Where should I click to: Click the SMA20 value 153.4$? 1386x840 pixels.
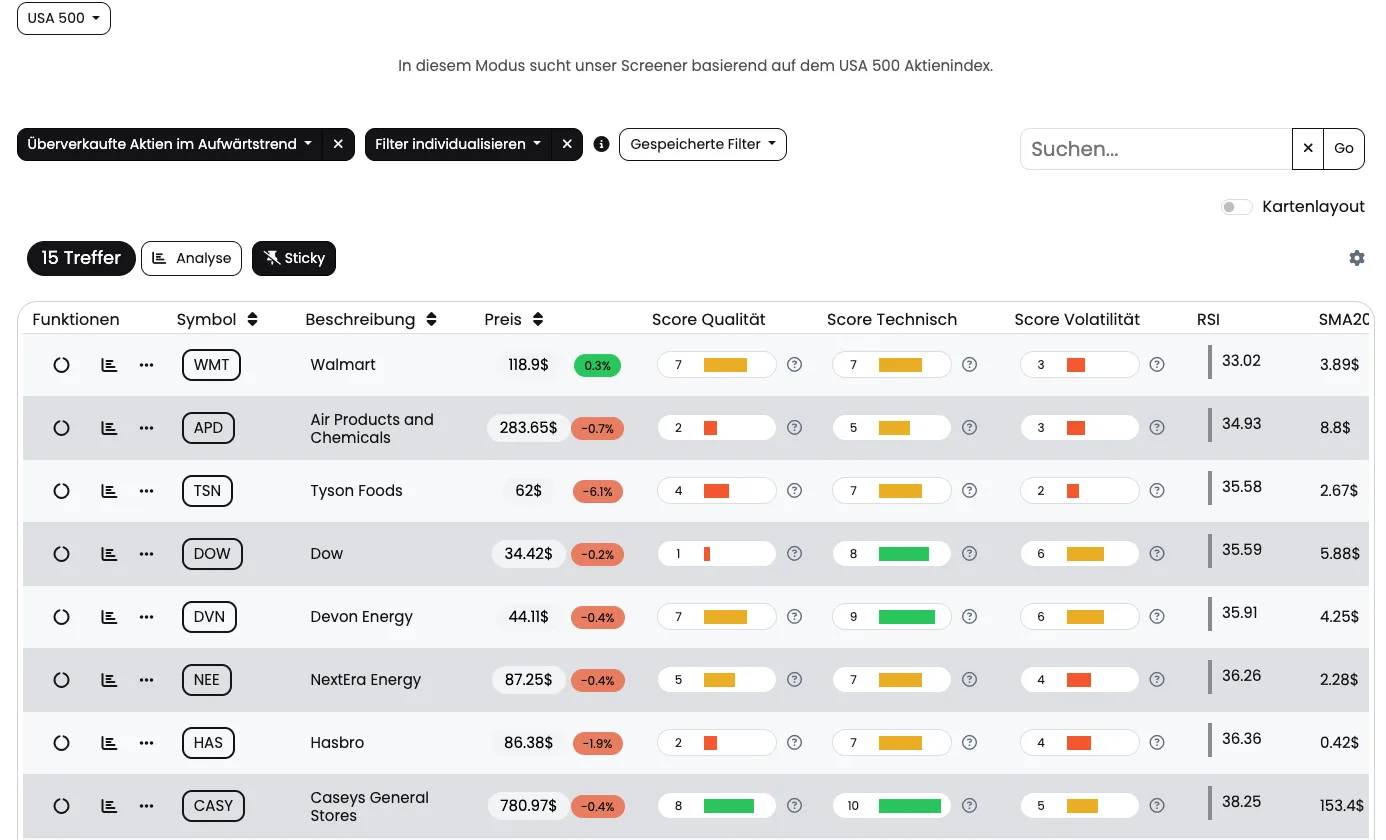(x=1342, y=806)
